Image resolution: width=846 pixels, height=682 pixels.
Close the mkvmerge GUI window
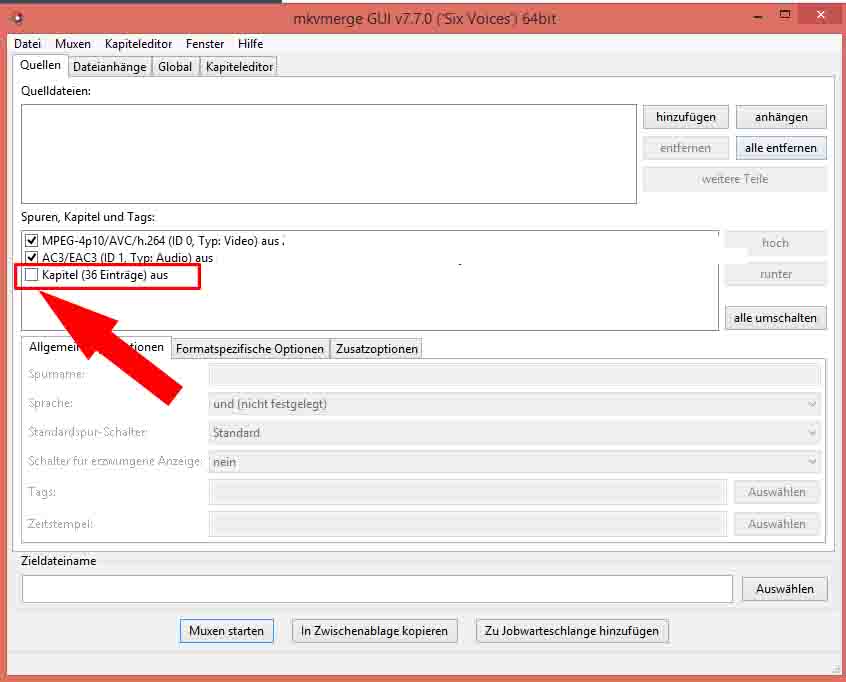(821, 15)
